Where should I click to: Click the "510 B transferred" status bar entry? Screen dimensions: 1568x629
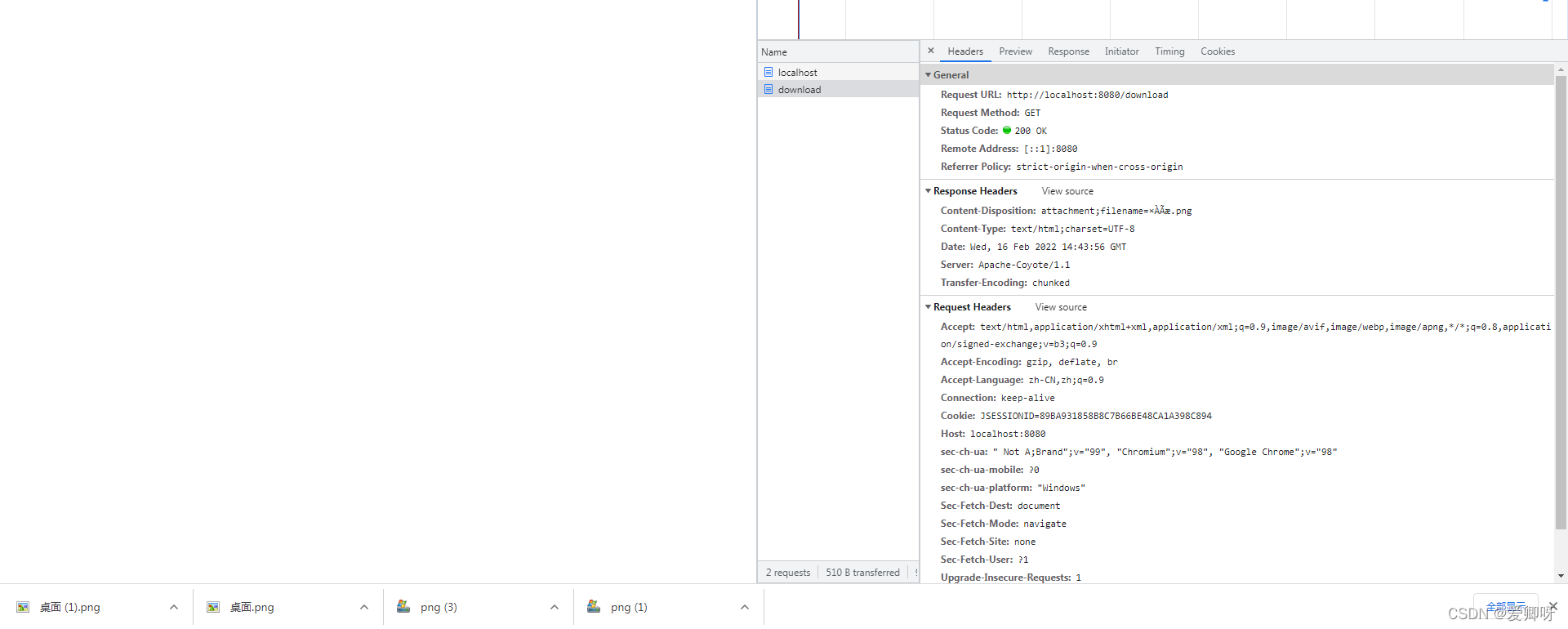tap(862, 573)
